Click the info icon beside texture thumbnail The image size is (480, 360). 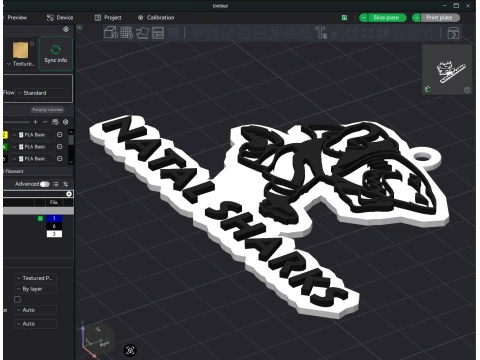coord(32,43)
